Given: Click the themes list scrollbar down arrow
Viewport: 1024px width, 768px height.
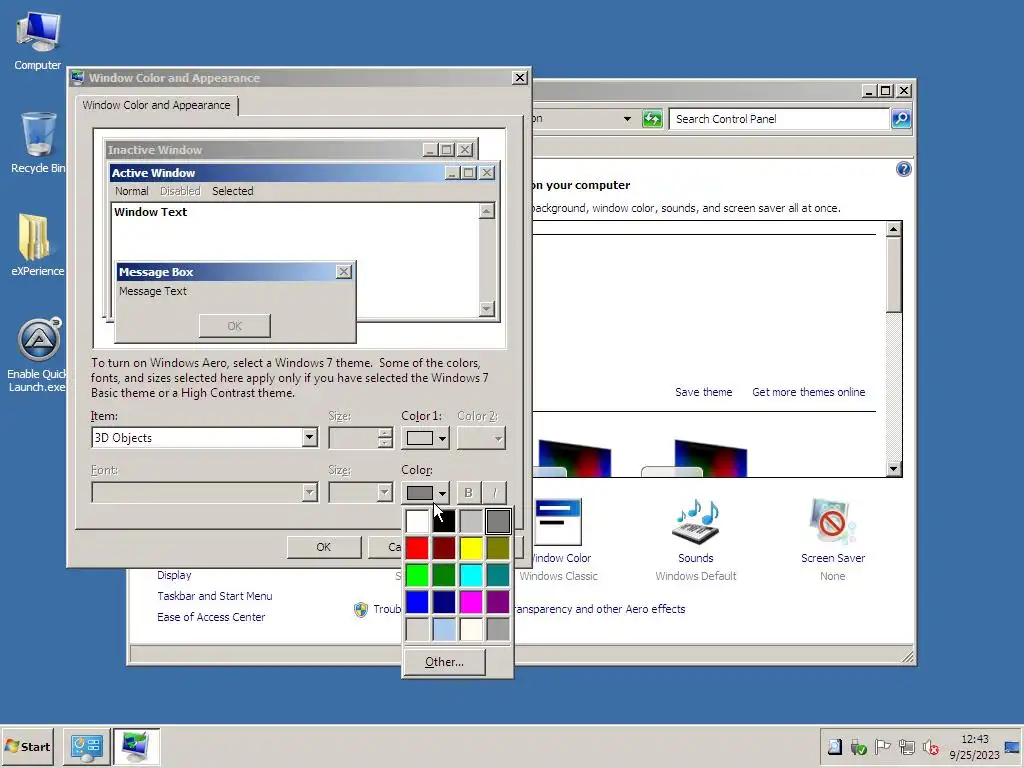Looking at the screenshot, I should coord(893,468).
